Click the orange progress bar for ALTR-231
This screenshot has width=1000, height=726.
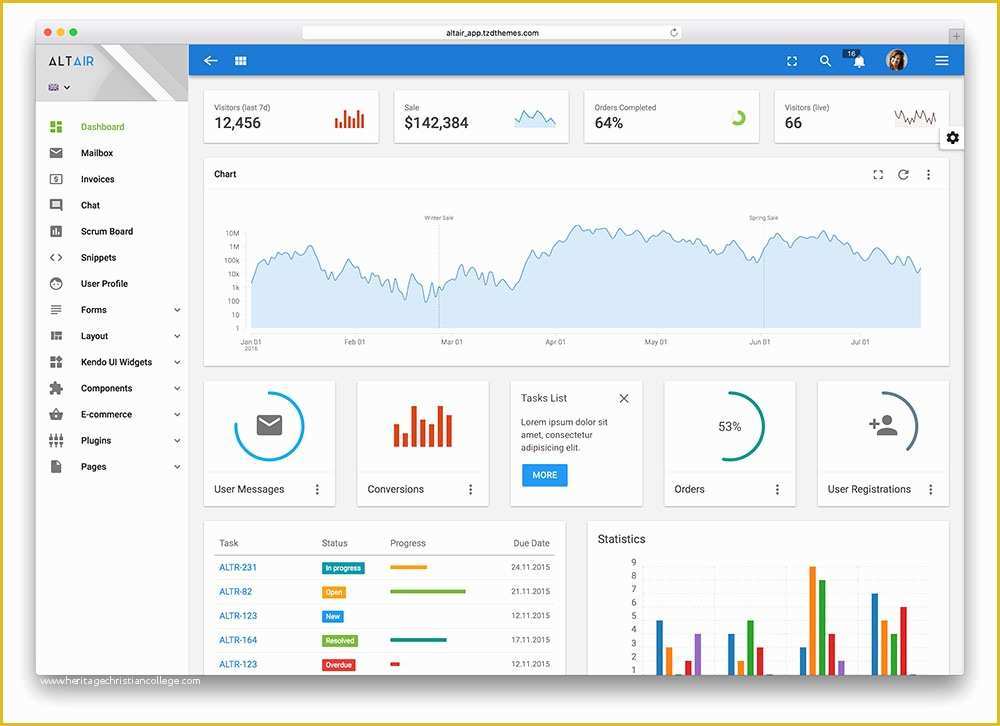(409, 567)
